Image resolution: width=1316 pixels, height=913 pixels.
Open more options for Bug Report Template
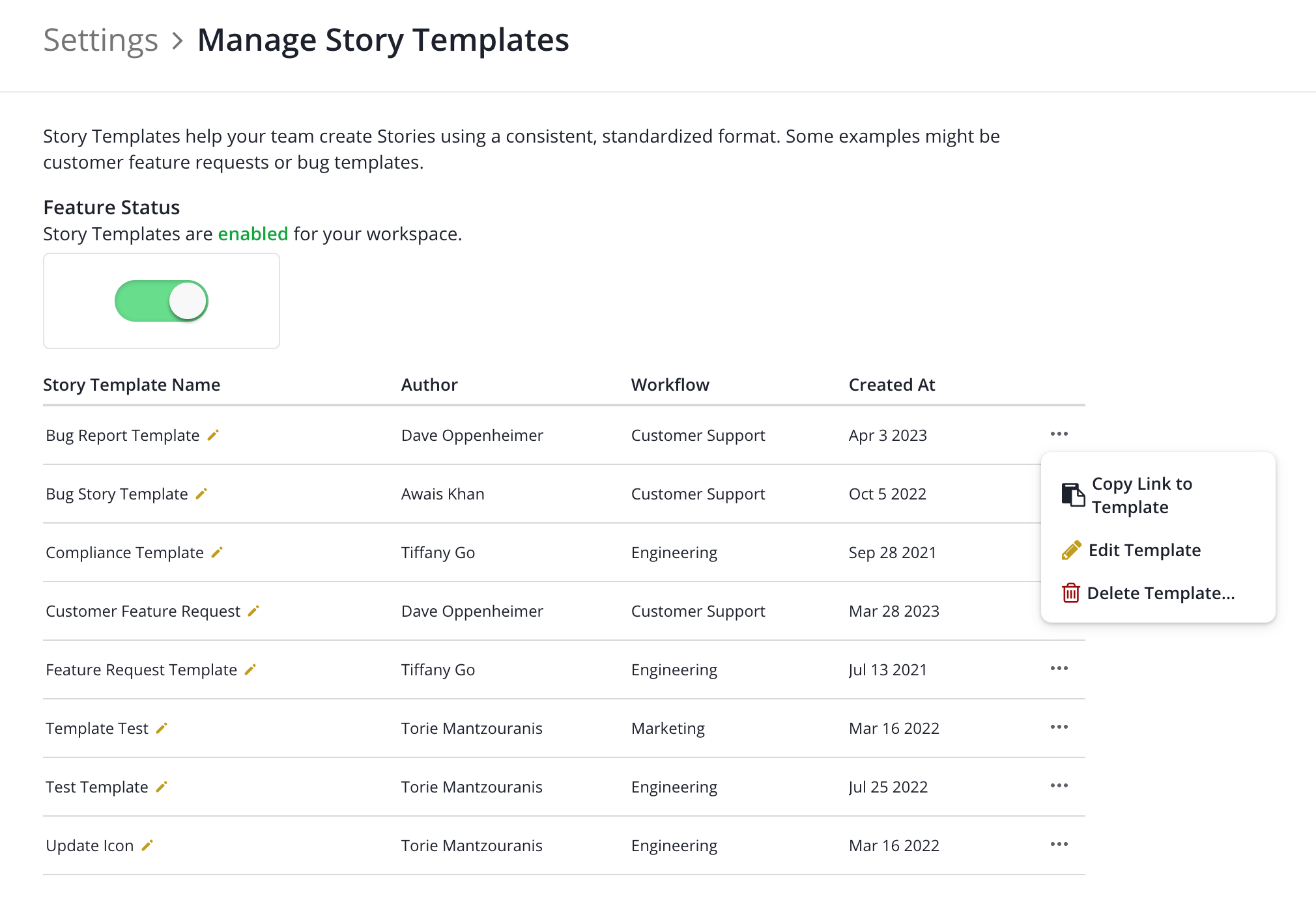tap(1059, 434)
